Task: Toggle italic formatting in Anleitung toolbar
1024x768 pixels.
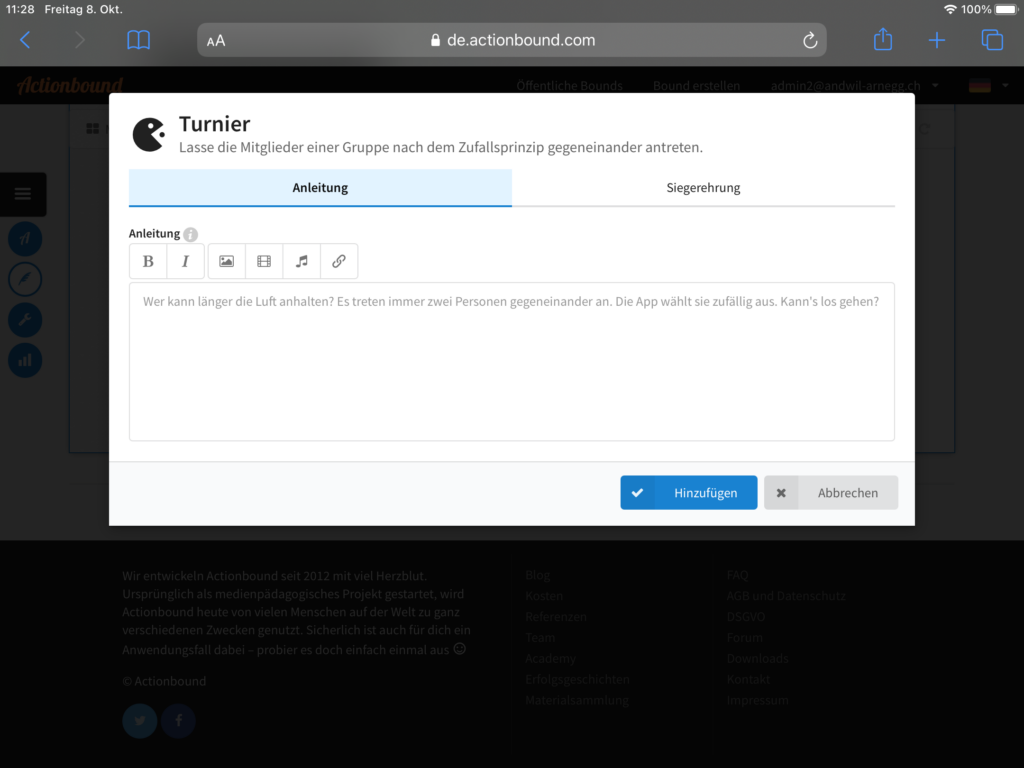Action: click(x=185, y=261)
